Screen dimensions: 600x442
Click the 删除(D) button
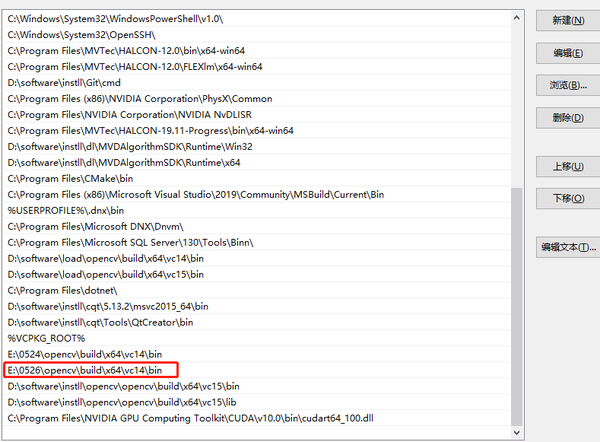568,117
